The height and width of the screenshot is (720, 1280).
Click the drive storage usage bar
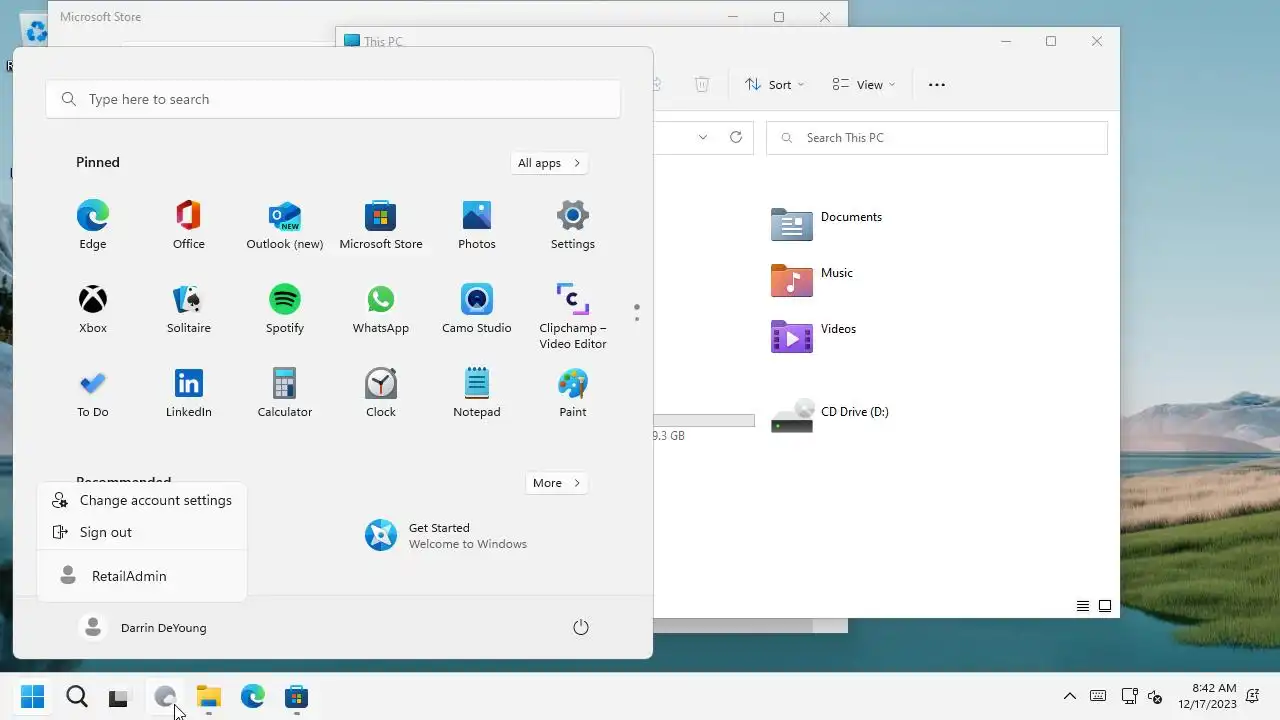704,421
